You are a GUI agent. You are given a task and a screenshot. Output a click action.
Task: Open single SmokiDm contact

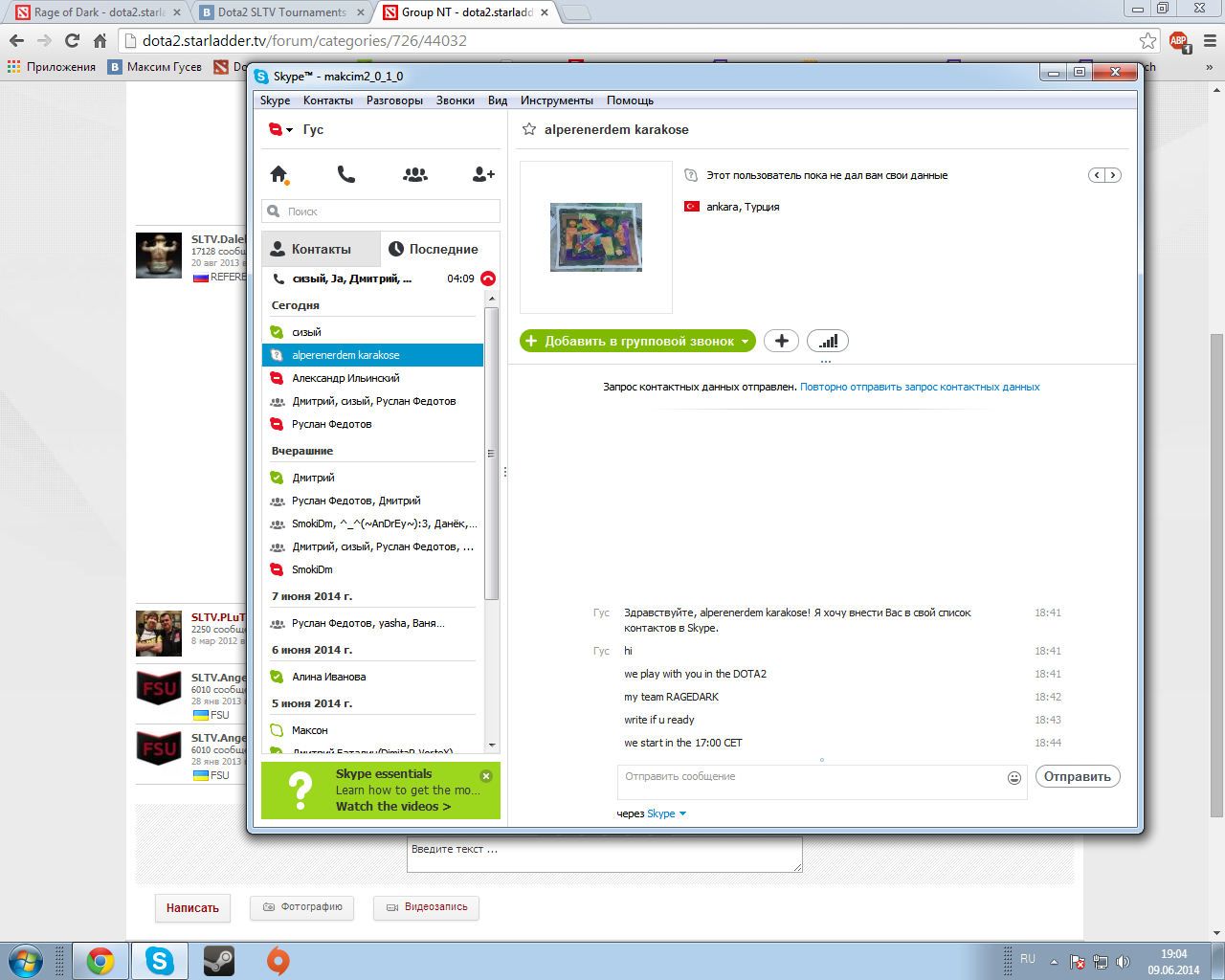(372, 569)
